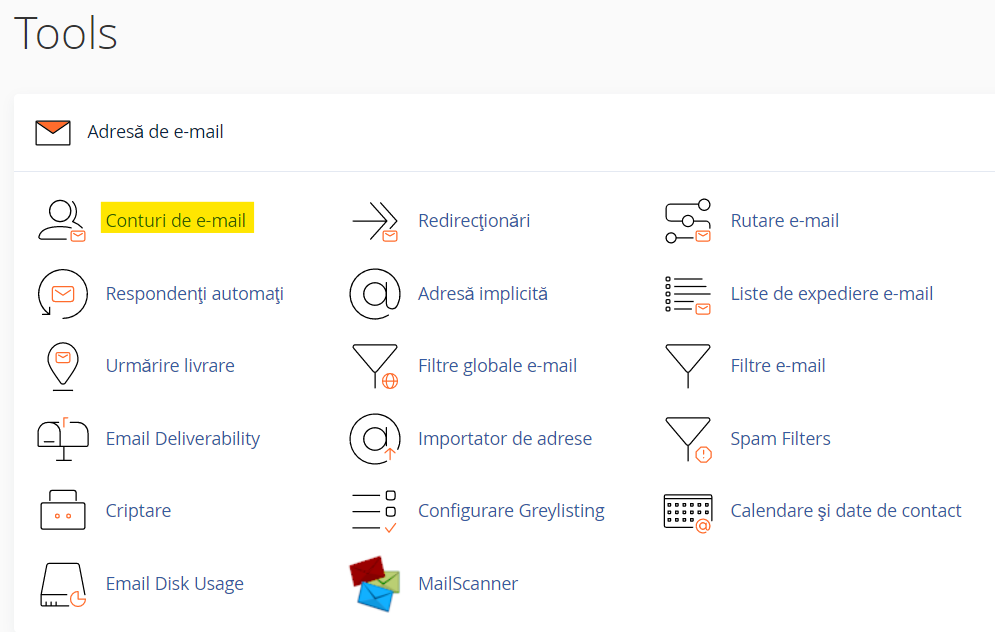Open the Adresă implicită at-sign icon

tap(375, 294)
